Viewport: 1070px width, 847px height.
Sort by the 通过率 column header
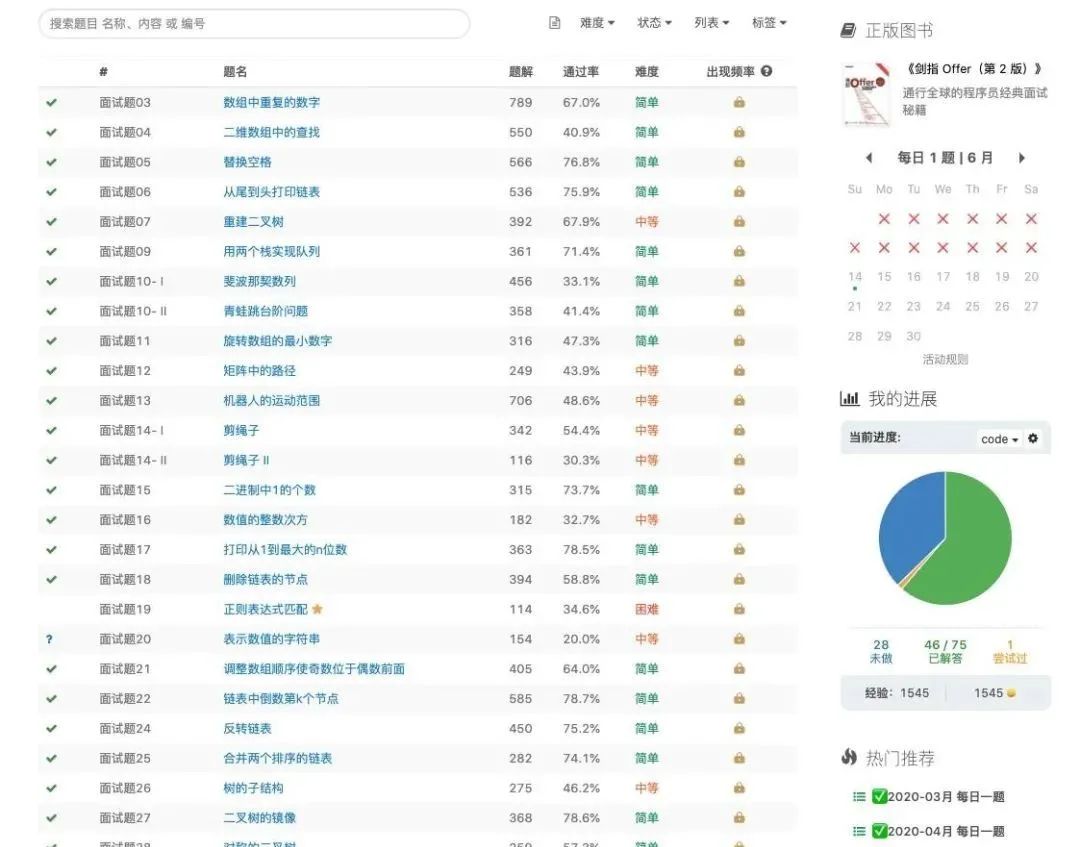pos(581,72)
